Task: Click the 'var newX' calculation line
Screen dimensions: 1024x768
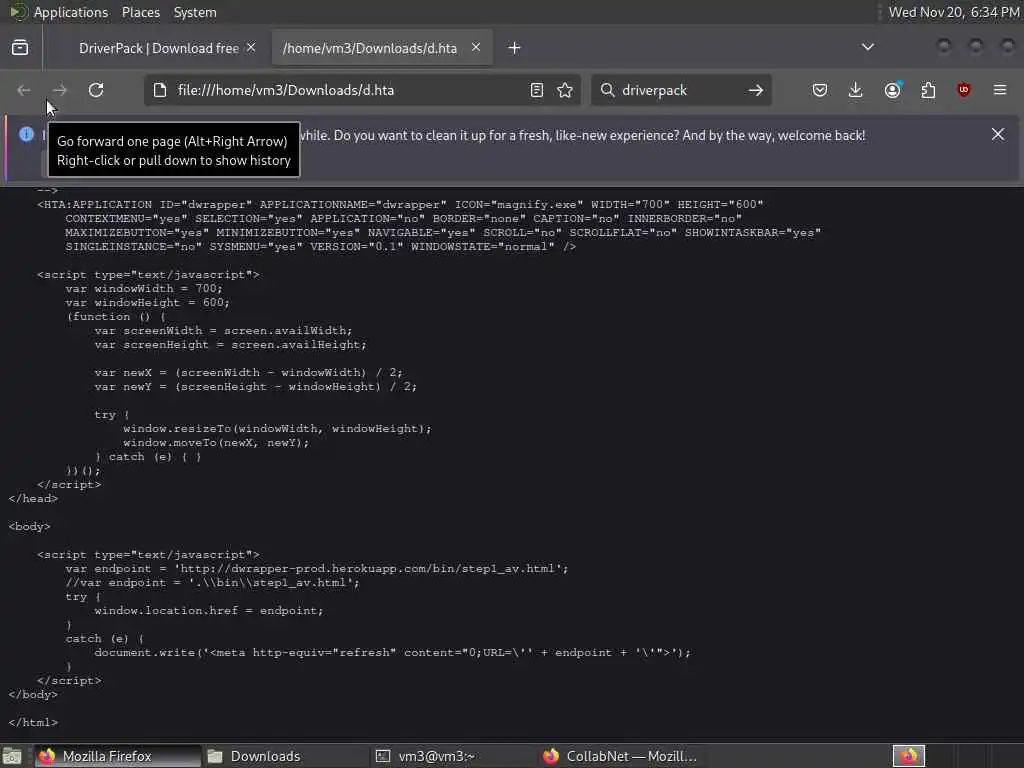Action: pyautogui.click(x=248, y=373)
